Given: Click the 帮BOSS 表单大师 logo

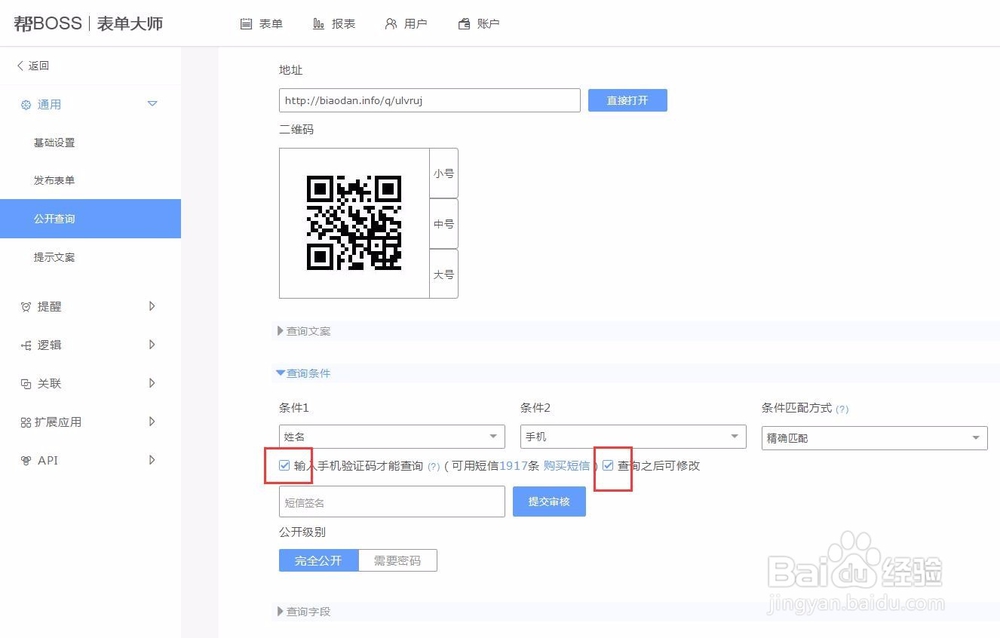Looking at the screenshot, I should 88,24.
